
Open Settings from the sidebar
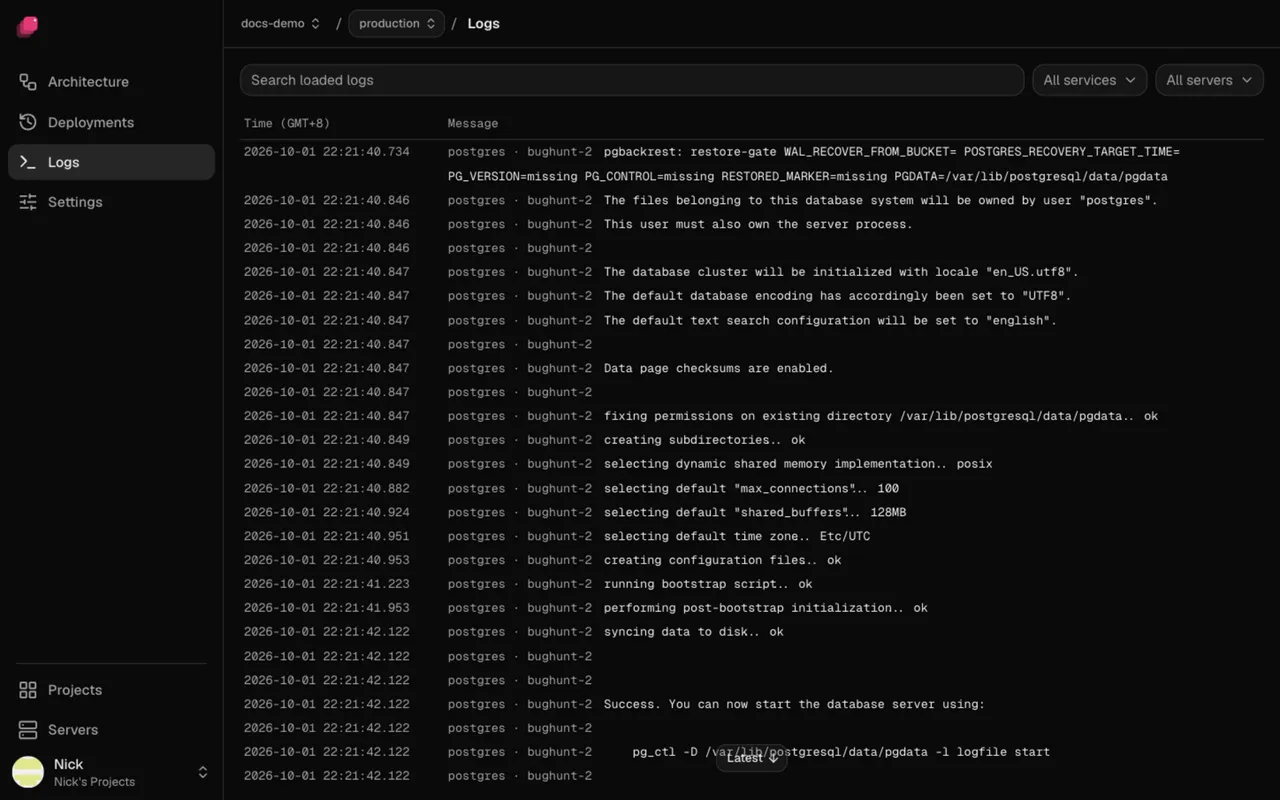(111, 202)
